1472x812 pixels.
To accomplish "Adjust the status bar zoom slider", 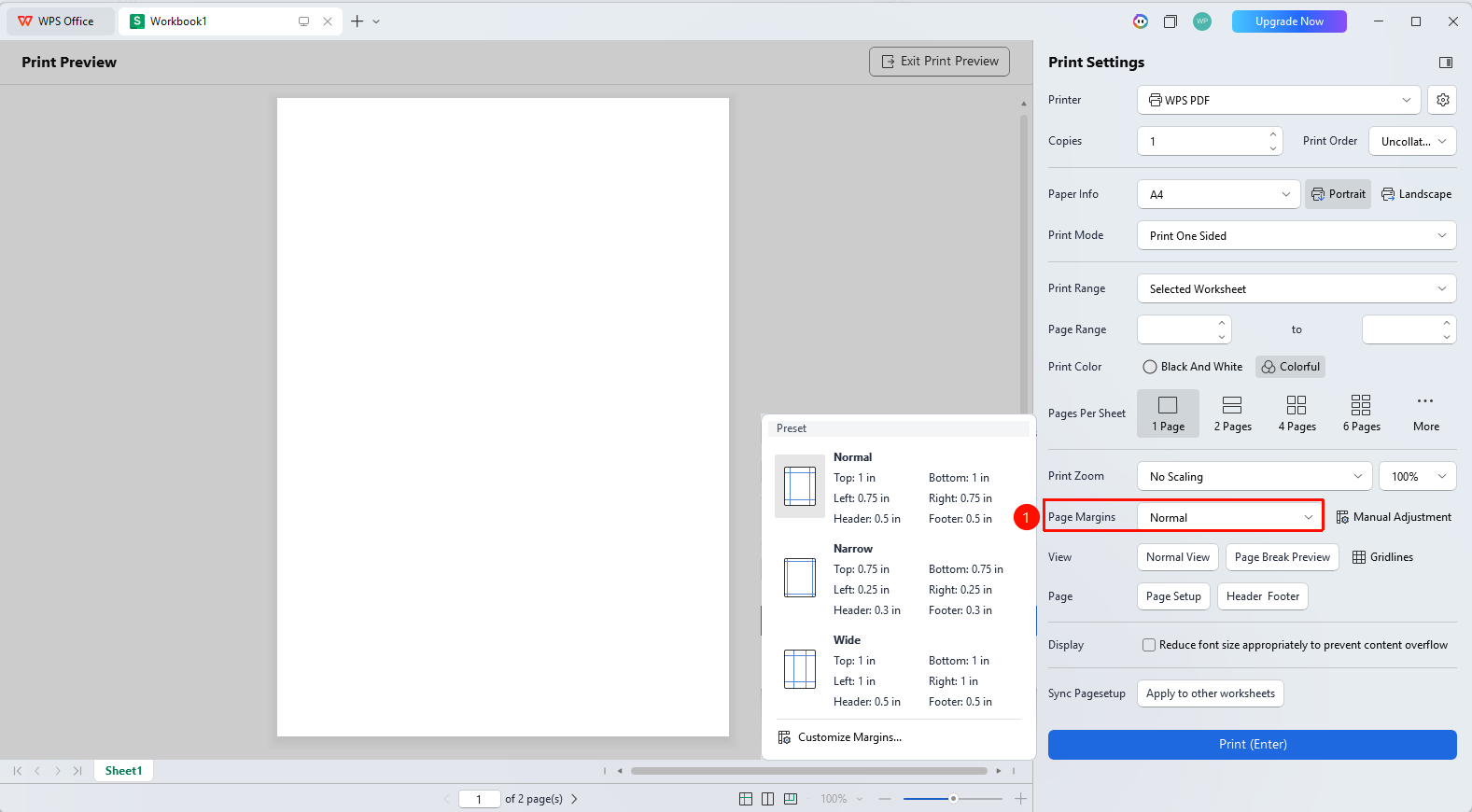I will [x=953, y=799].
